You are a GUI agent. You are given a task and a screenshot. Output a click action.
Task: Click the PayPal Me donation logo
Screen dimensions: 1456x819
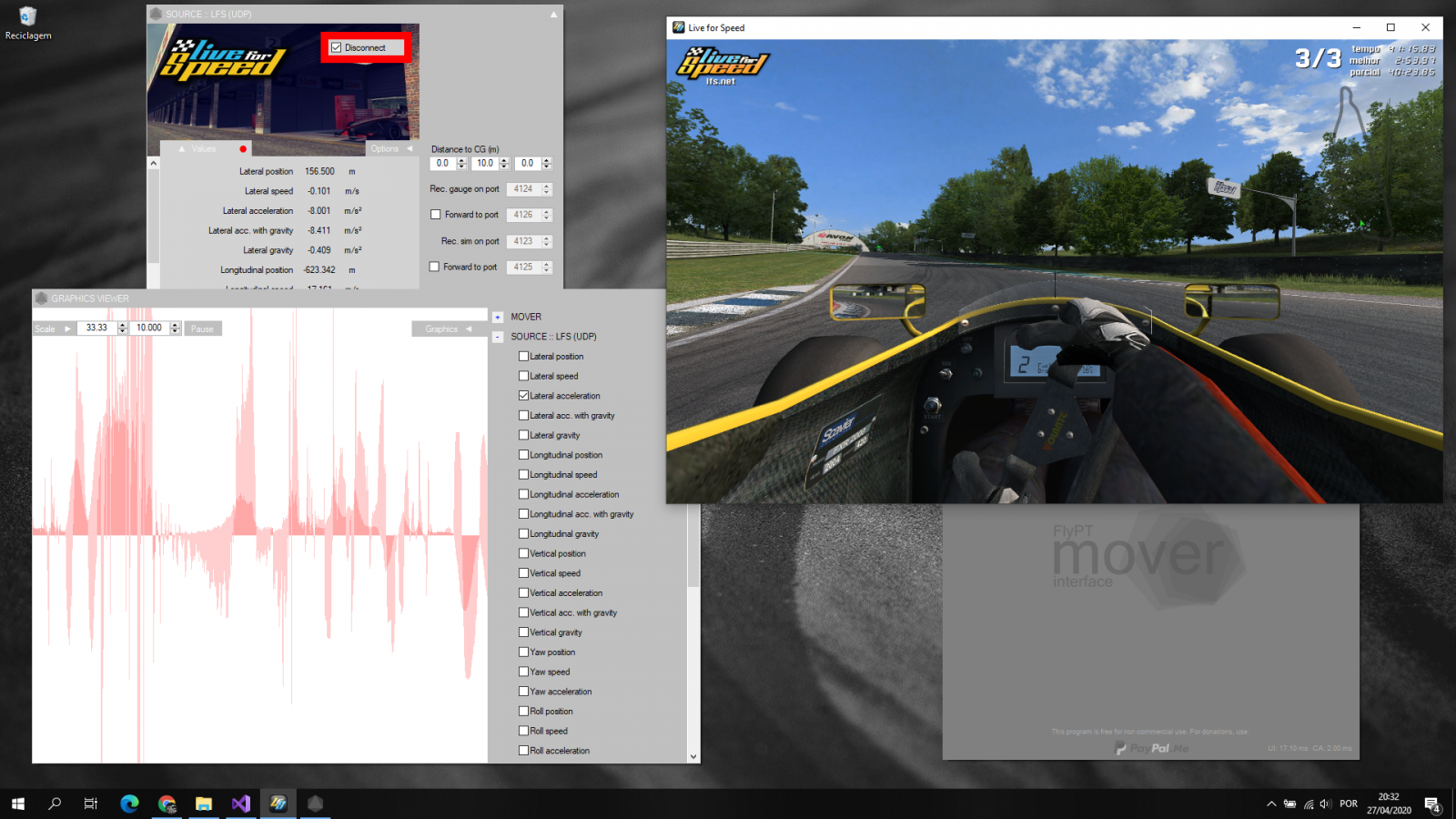(x=1151, y=748)
